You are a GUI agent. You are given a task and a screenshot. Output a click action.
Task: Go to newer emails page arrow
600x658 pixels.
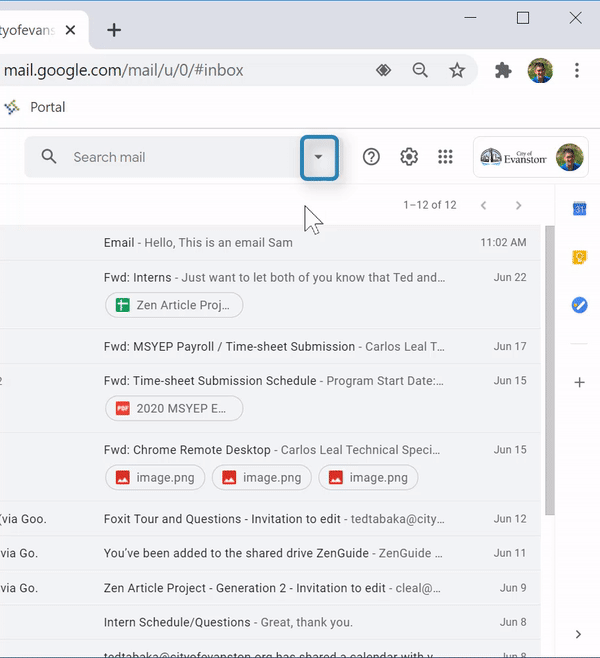tap(483, 205)
